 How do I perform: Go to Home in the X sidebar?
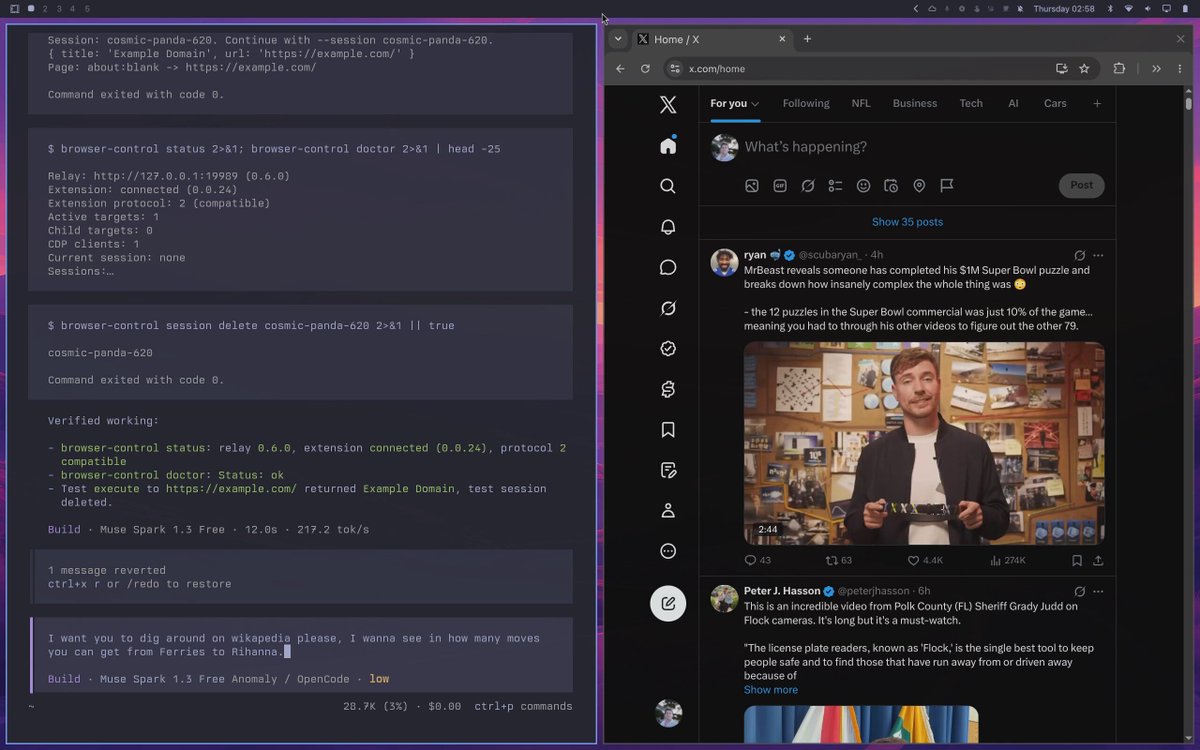pyautogui.click(x=668, y=146)
